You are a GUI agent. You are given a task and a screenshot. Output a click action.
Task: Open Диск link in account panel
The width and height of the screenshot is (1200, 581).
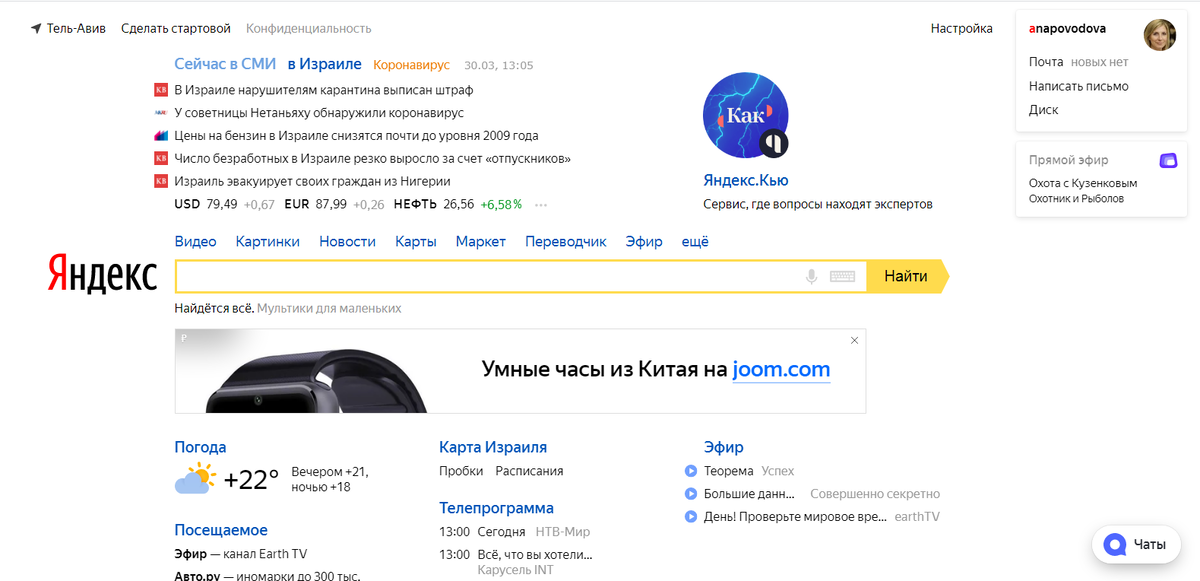[1044, 110]
